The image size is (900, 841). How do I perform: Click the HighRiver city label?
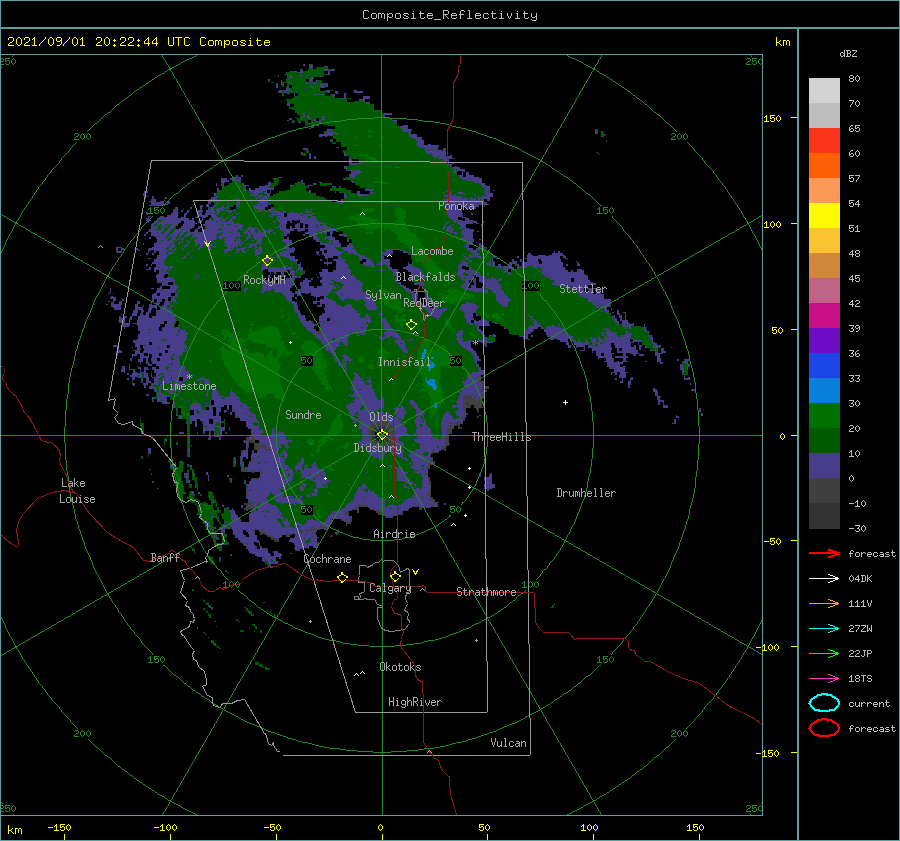(x=415, y=702)
